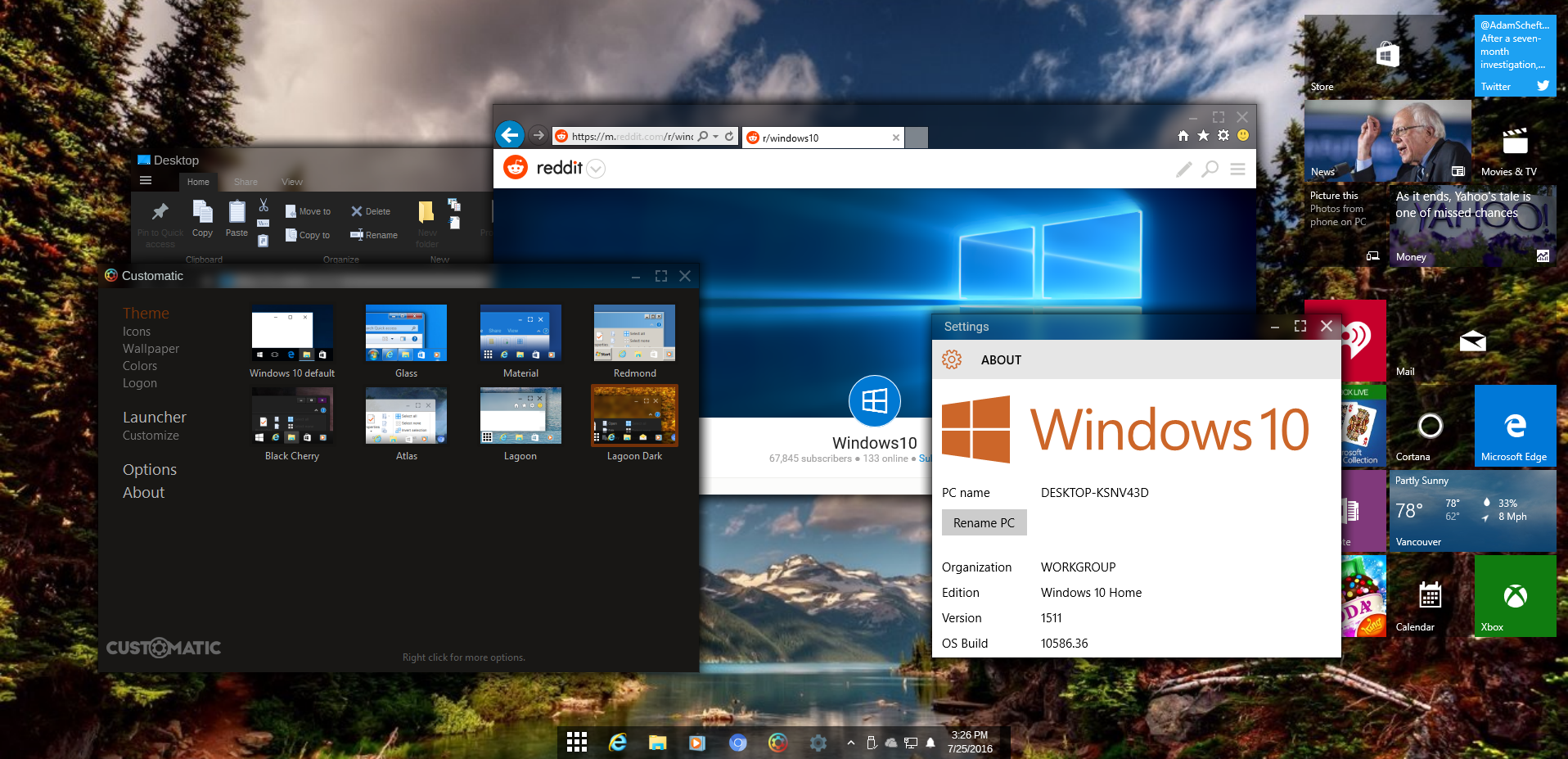This screenshot has height=759, width=1568.
Task: Open the IE Tools gear icon
Action: click(1223, 136)
